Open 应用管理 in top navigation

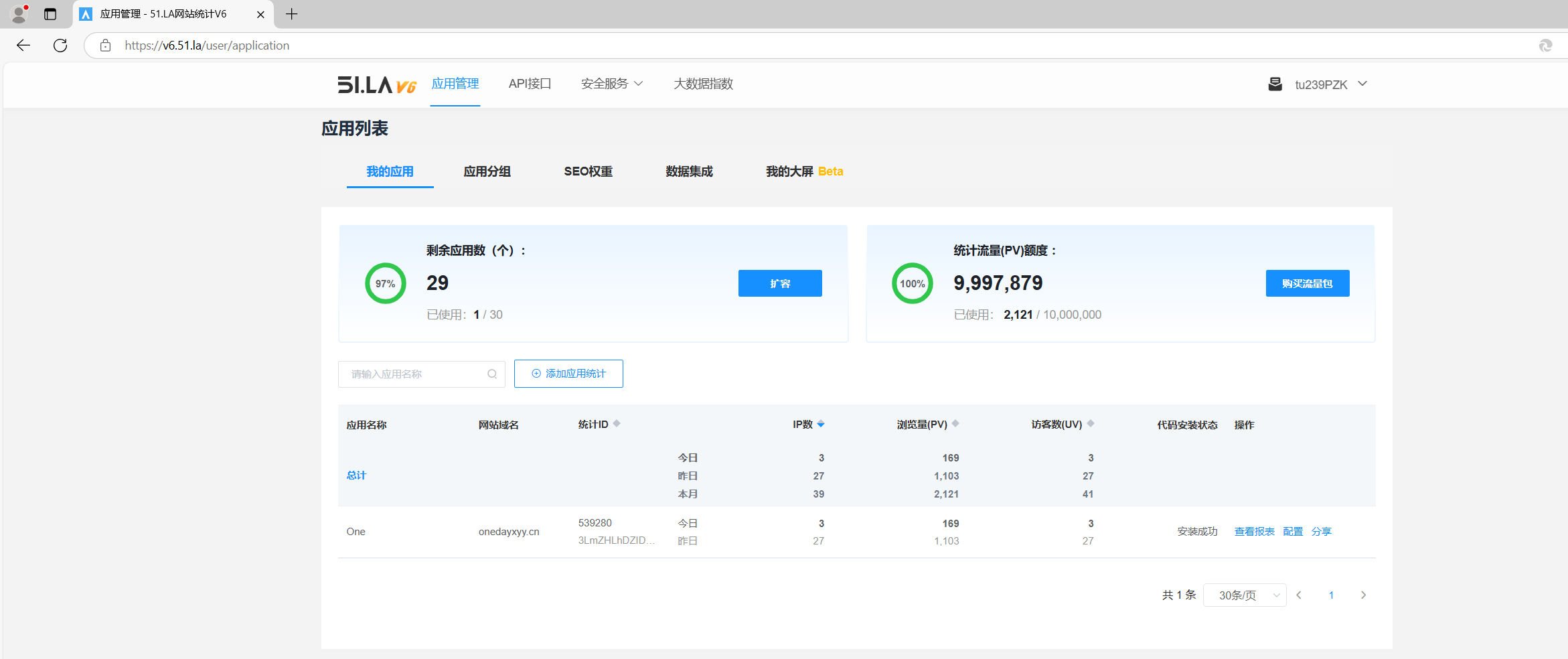[455, 84]
